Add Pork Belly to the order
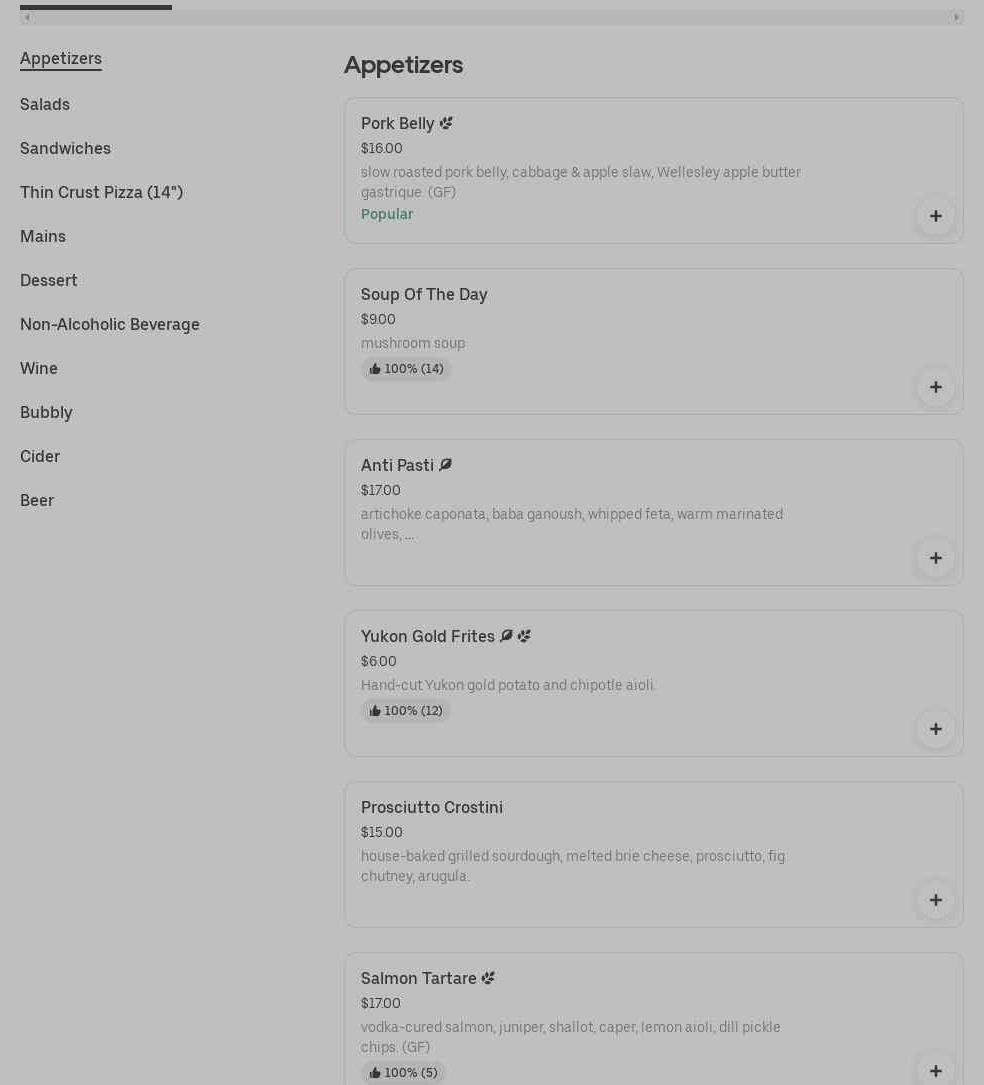984x1085 pixels. tap(935, 216)
